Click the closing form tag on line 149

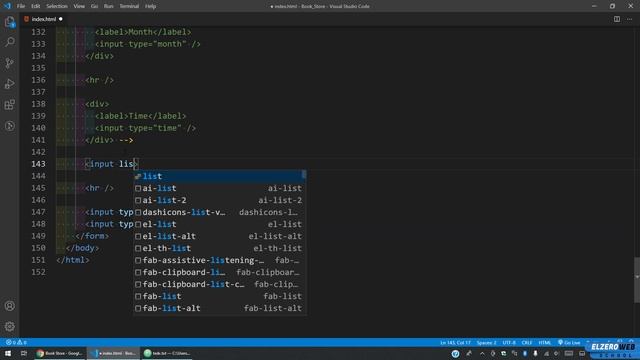pos(92,236)
